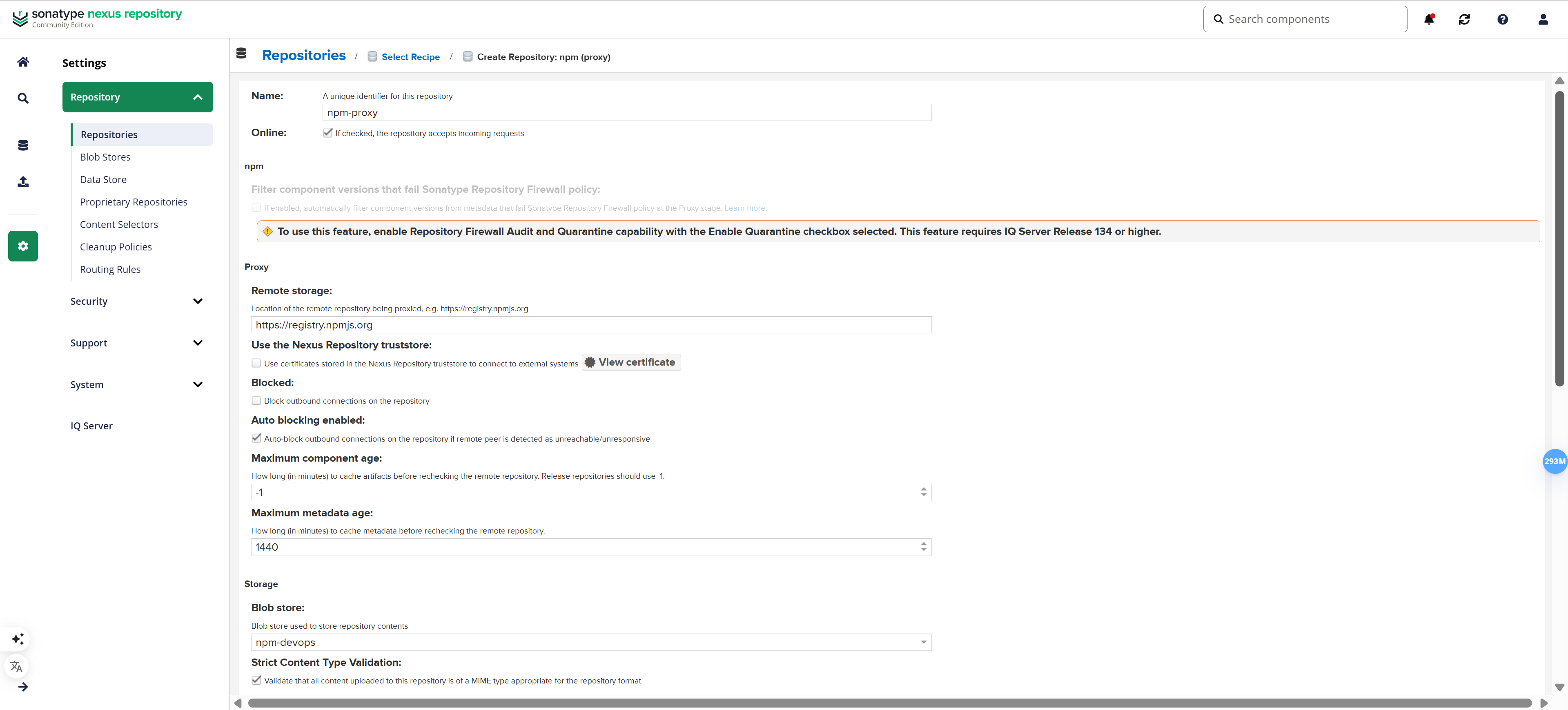Viewport: 1568px width, 710px height.
Task: Focus the Search components box
Action: click(1305, 19)
